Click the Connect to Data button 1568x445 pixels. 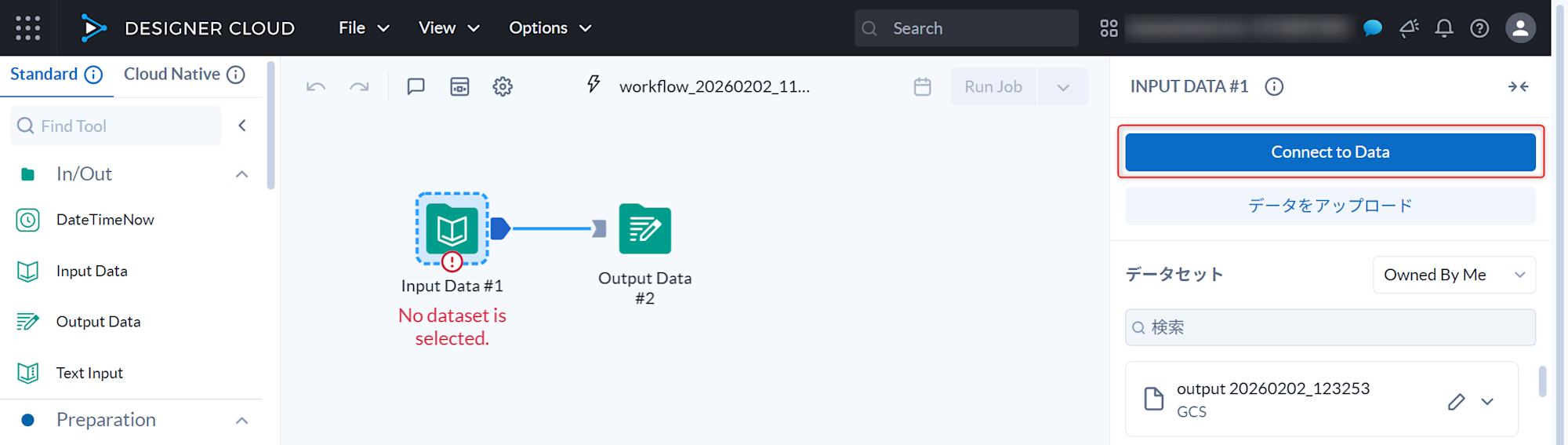(x=1330, y=152)
